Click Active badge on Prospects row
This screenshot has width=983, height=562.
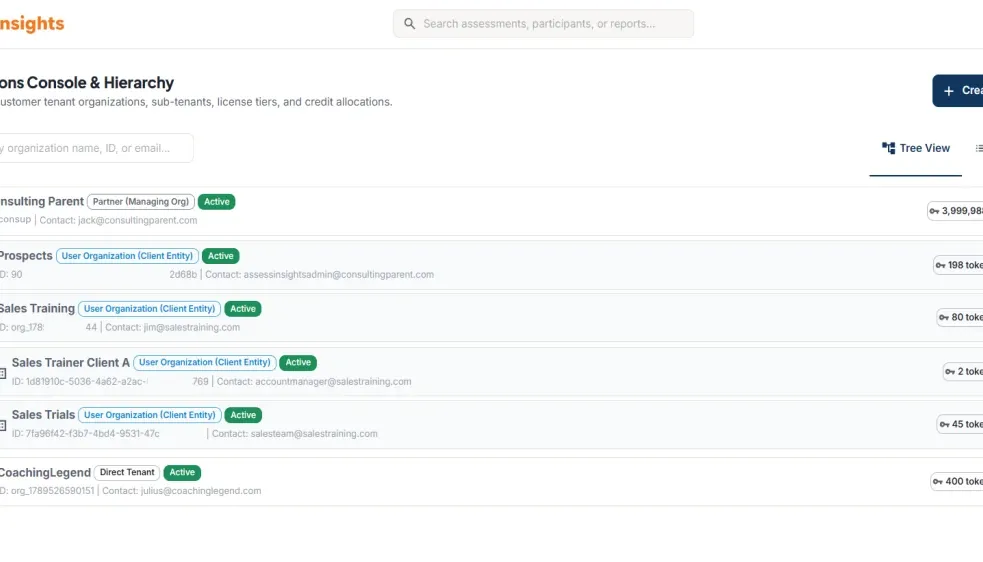coord(221,256)
